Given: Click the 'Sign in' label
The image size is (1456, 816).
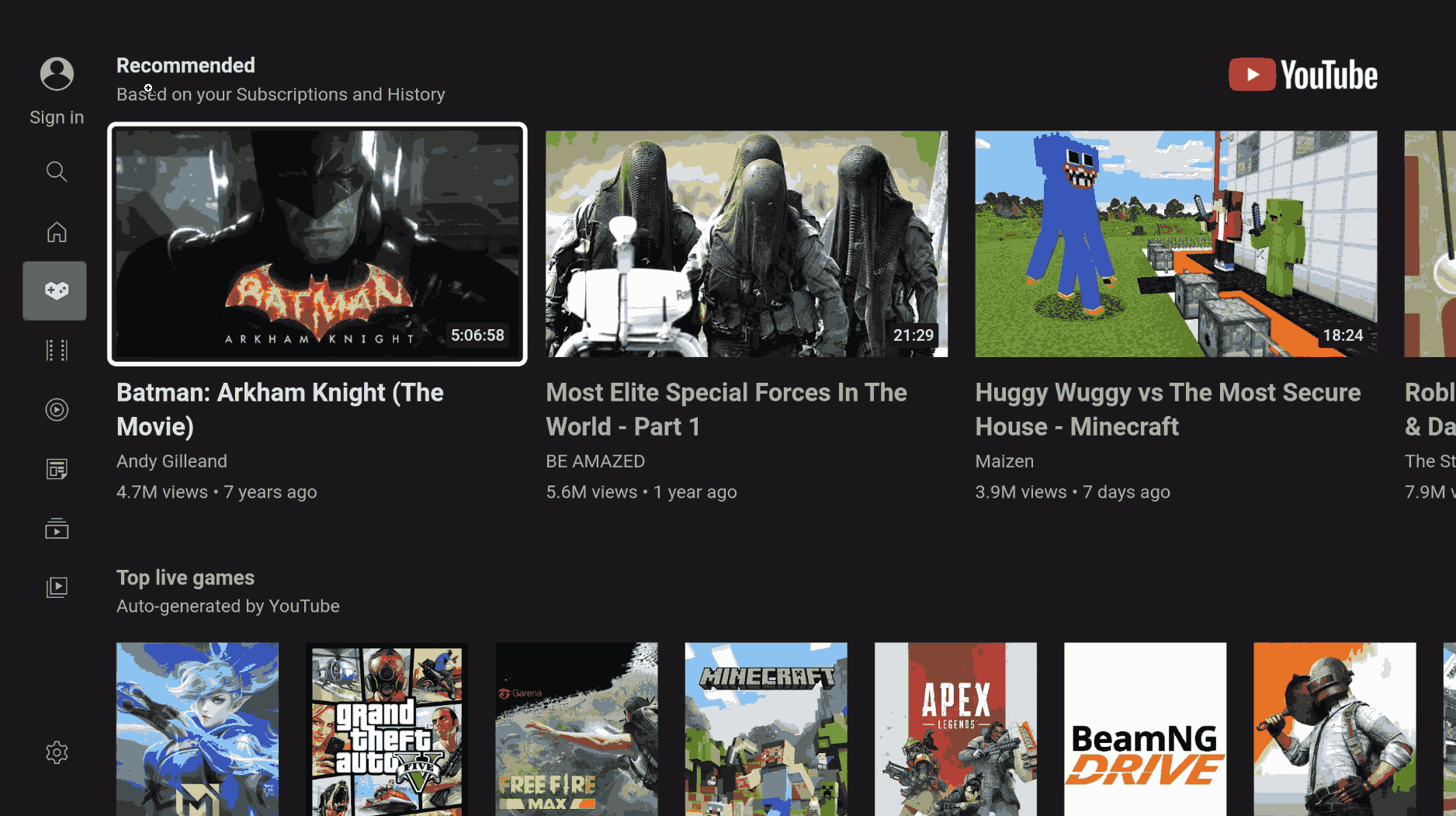Looking at the screenshot, I should click(57, 117).
